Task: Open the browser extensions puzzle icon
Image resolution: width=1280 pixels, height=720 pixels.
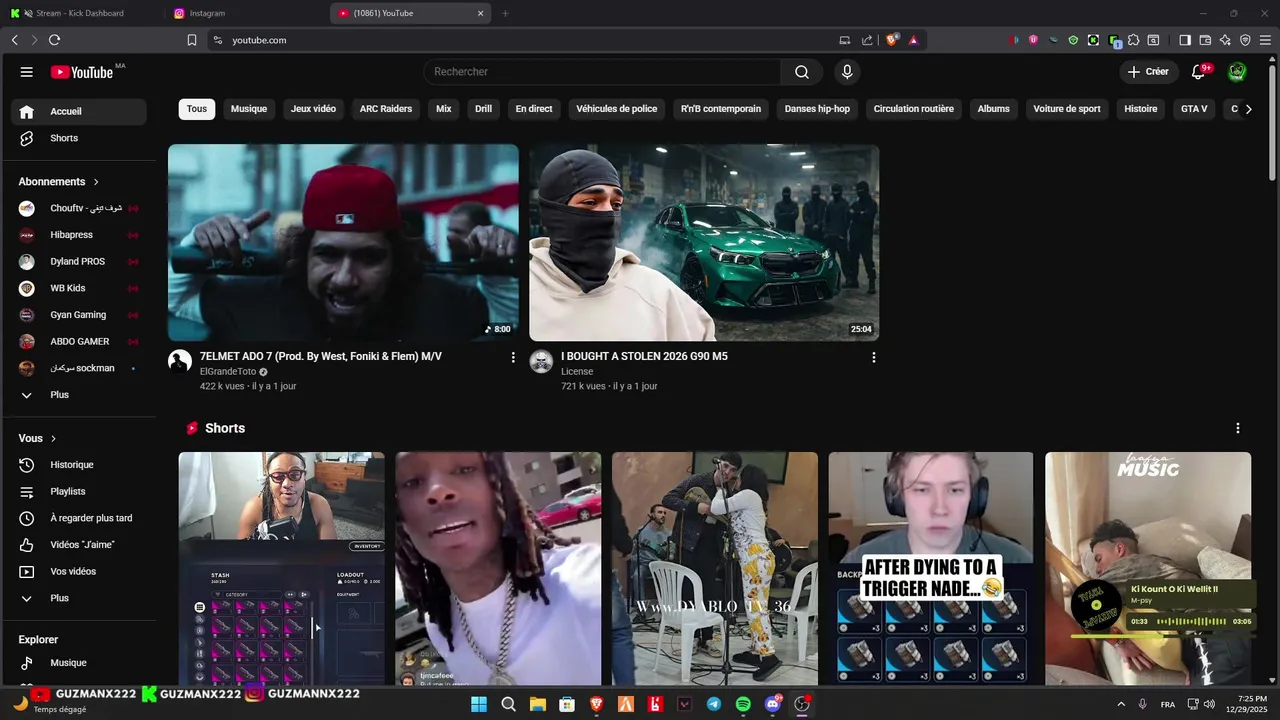Action: (x=1133, y=40)
